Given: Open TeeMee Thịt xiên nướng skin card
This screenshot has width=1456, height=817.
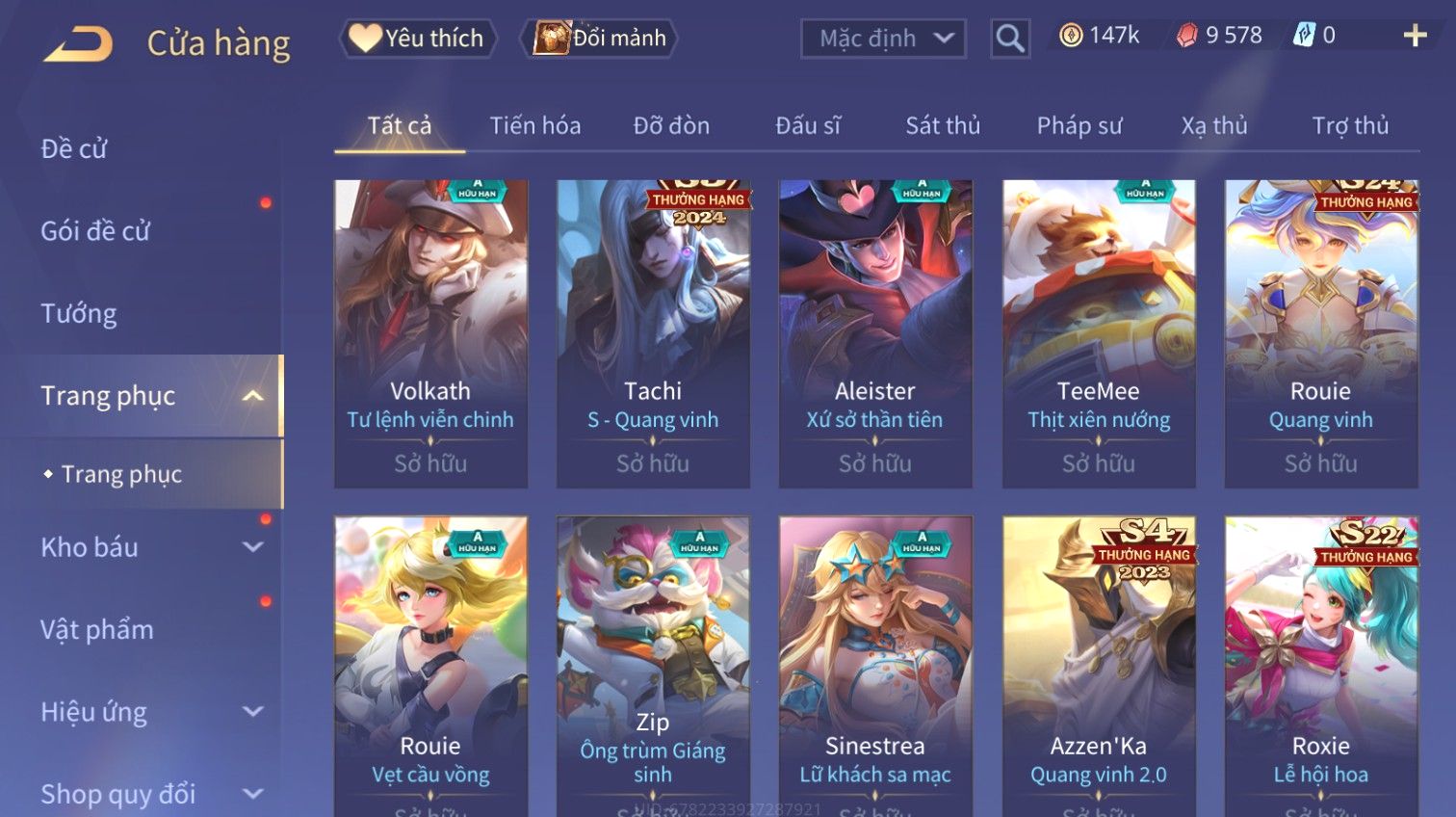Looking at the screenshot, I should (x=1098, y=333).
